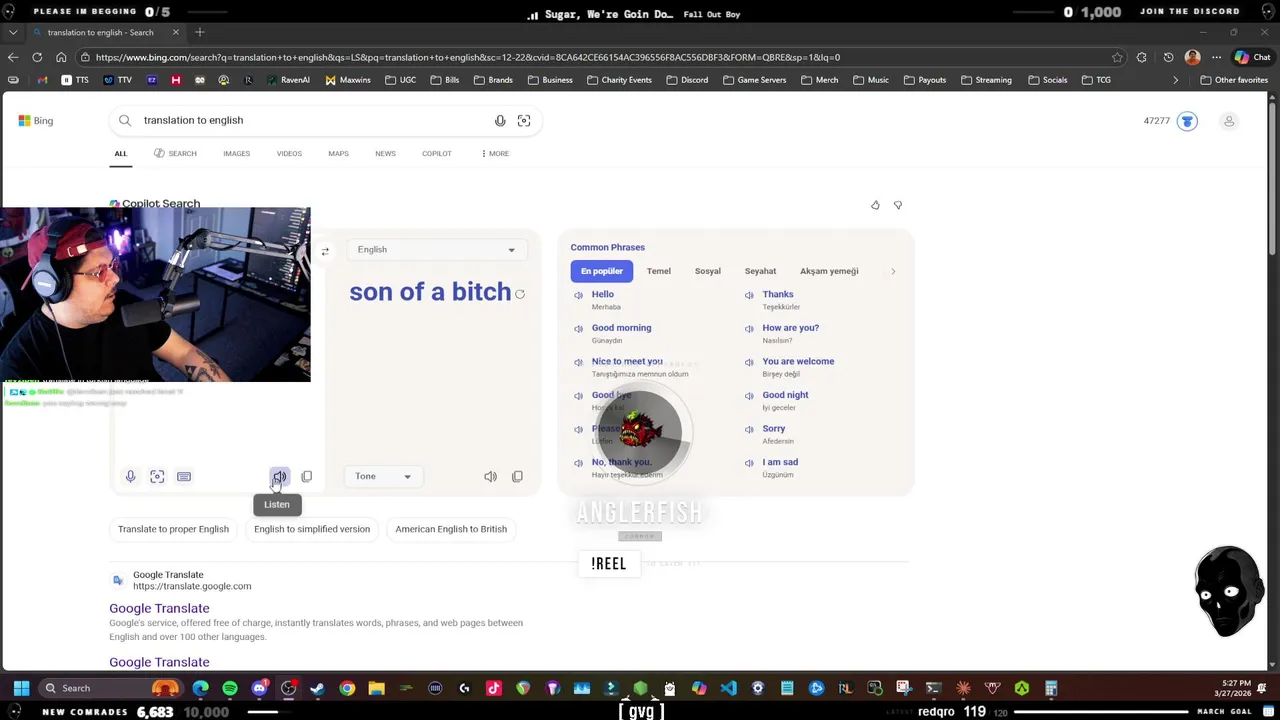
Task: Select the Akşam yemeği phrases tab
Action: coord(829,271)
